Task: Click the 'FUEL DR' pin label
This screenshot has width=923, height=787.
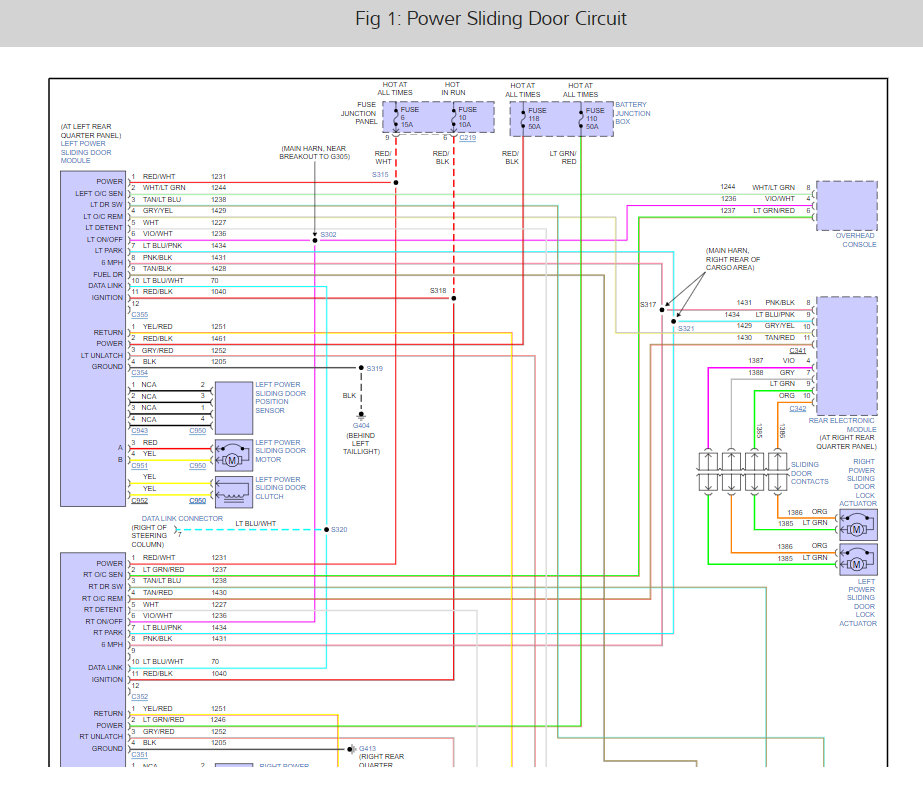Action: (108, 274)
